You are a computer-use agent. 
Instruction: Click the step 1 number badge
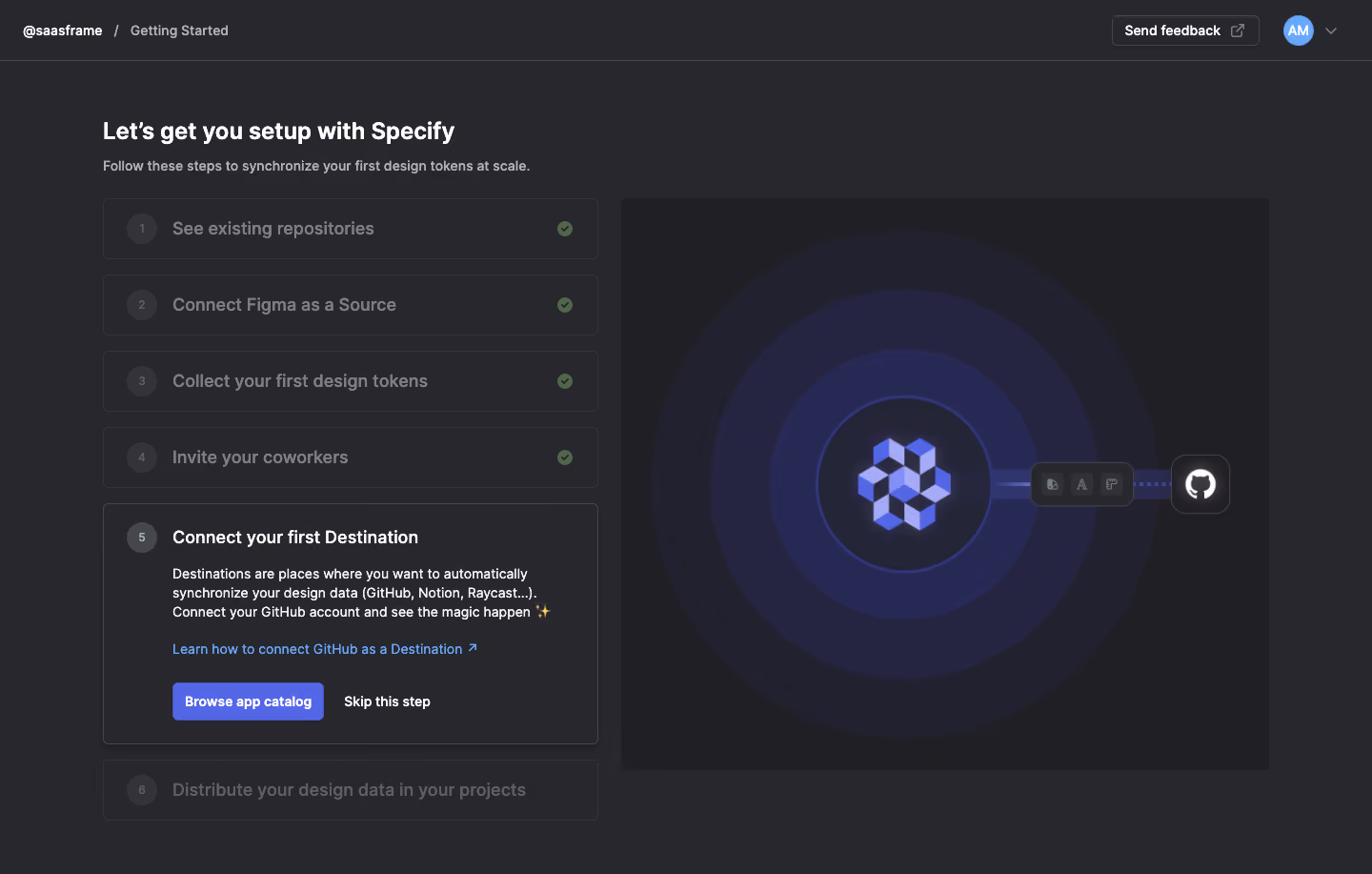tap(142, 229)
